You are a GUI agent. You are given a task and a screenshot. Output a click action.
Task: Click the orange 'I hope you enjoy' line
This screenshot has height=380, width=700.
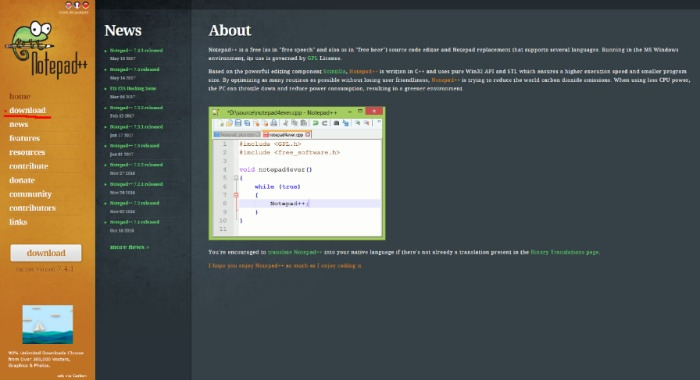click(x=285, y=266)
